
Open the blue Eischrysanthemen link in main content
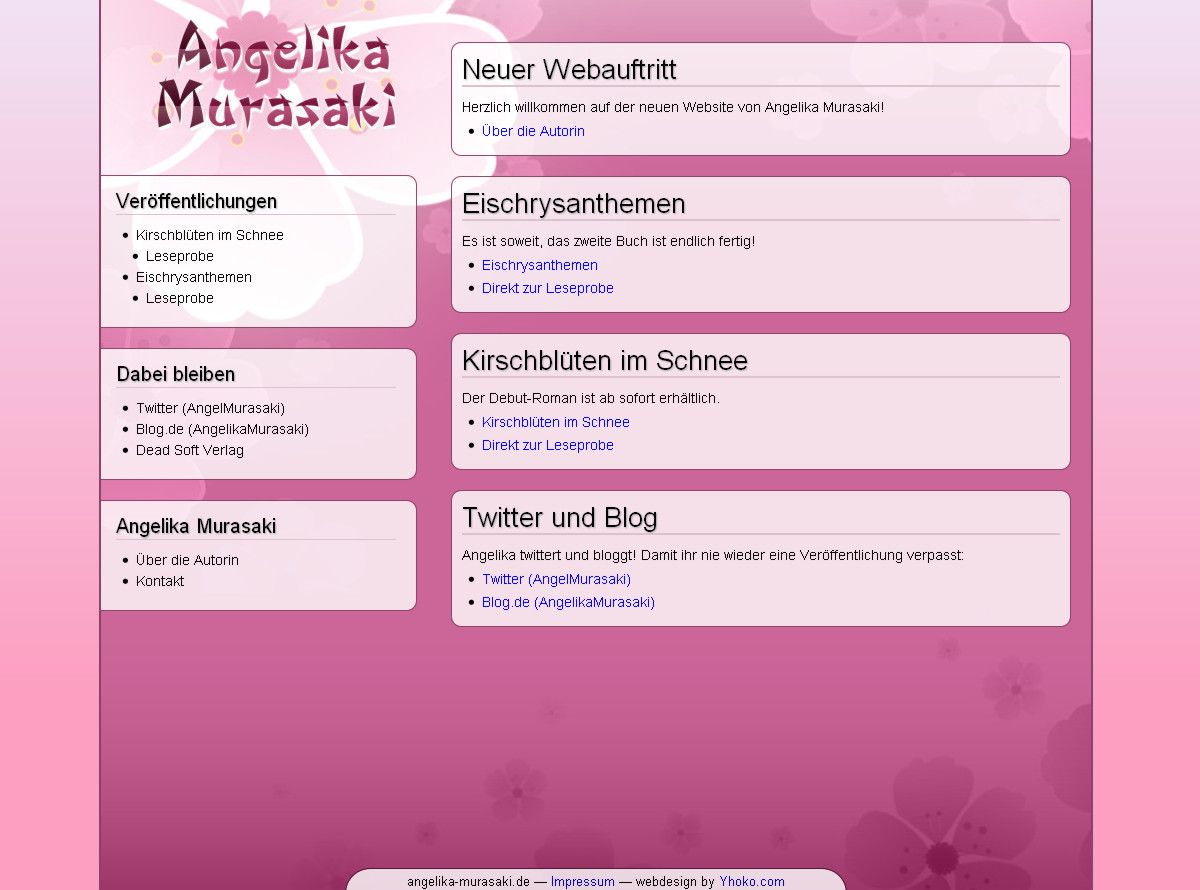[x=539, y=265]
